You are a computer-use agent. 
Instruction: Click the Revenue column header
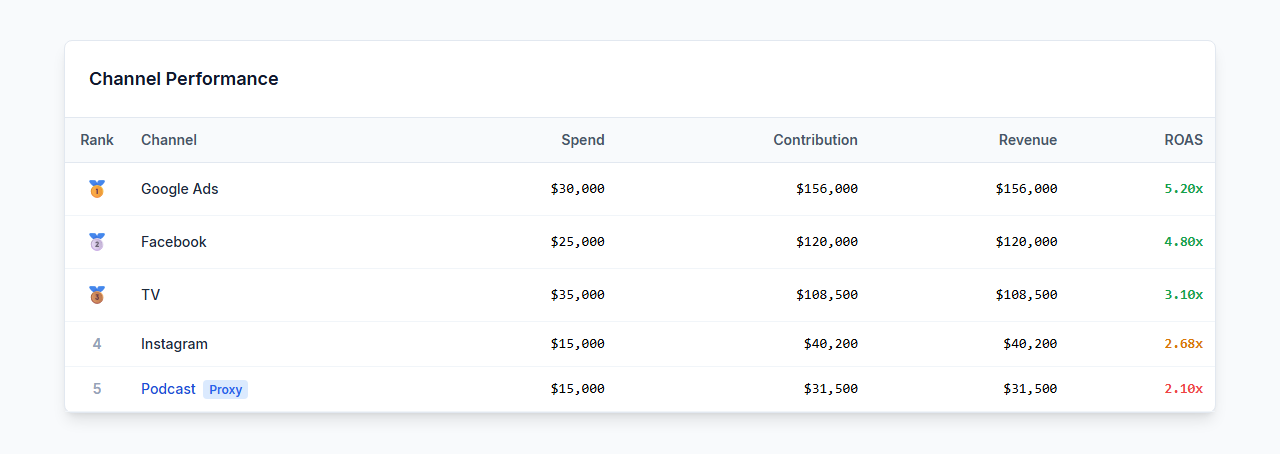point(1028,140)
